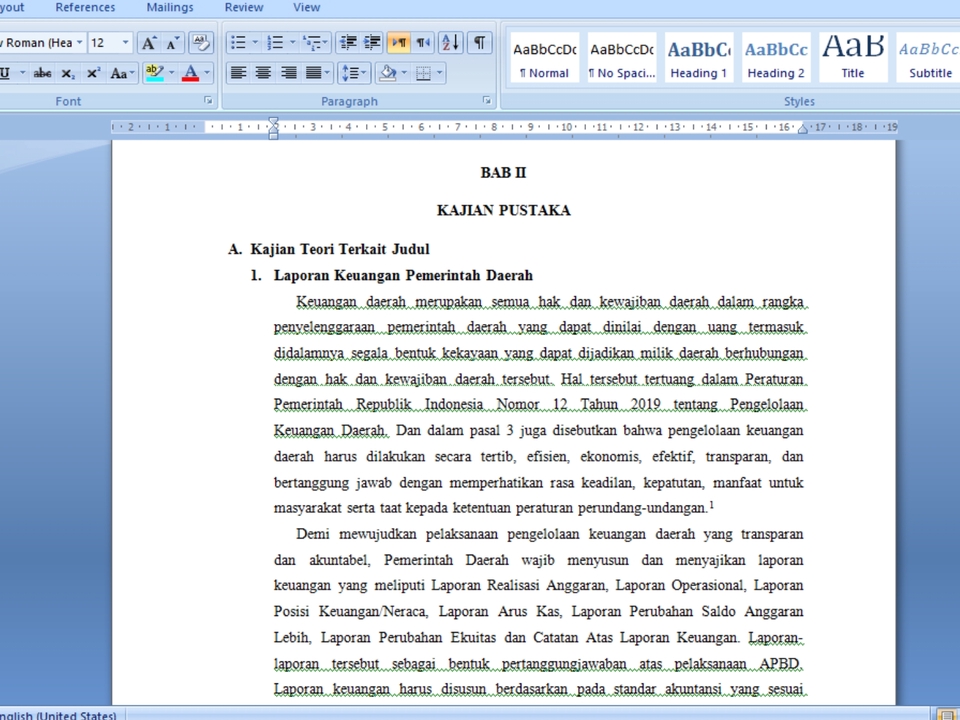Enable Right-to-Left text direction
This screenshot has height=720, width=960.
(422, 43)
